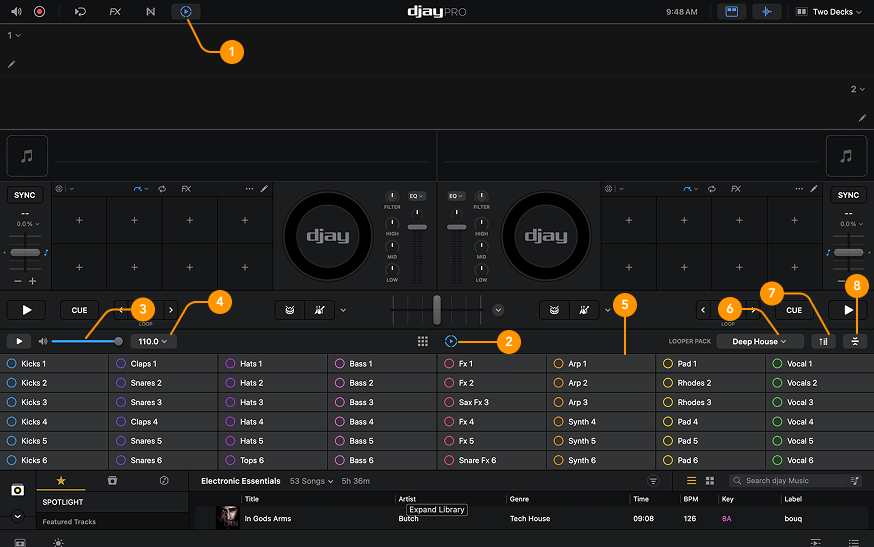The image size is (874, 547).
Task: Open right deck tempo percentage dropdown
Action: pos(852,224)
